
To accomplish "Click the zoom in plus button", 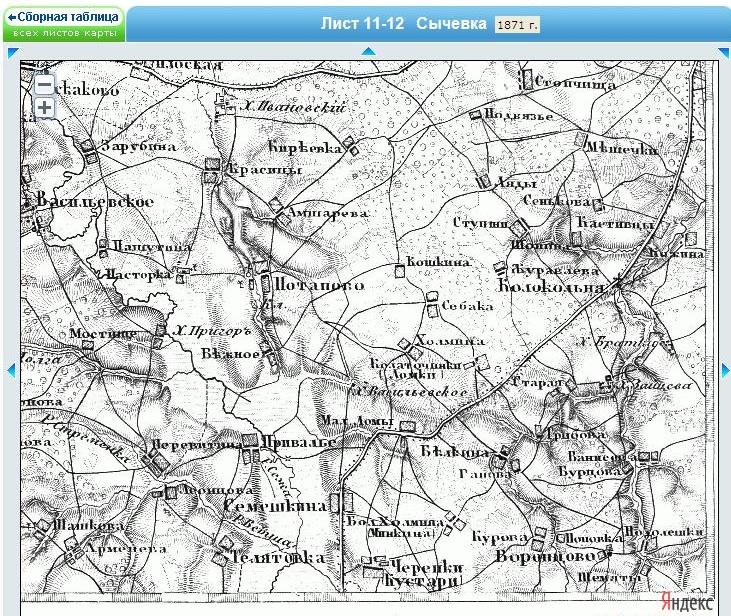I will coord(44,108).
